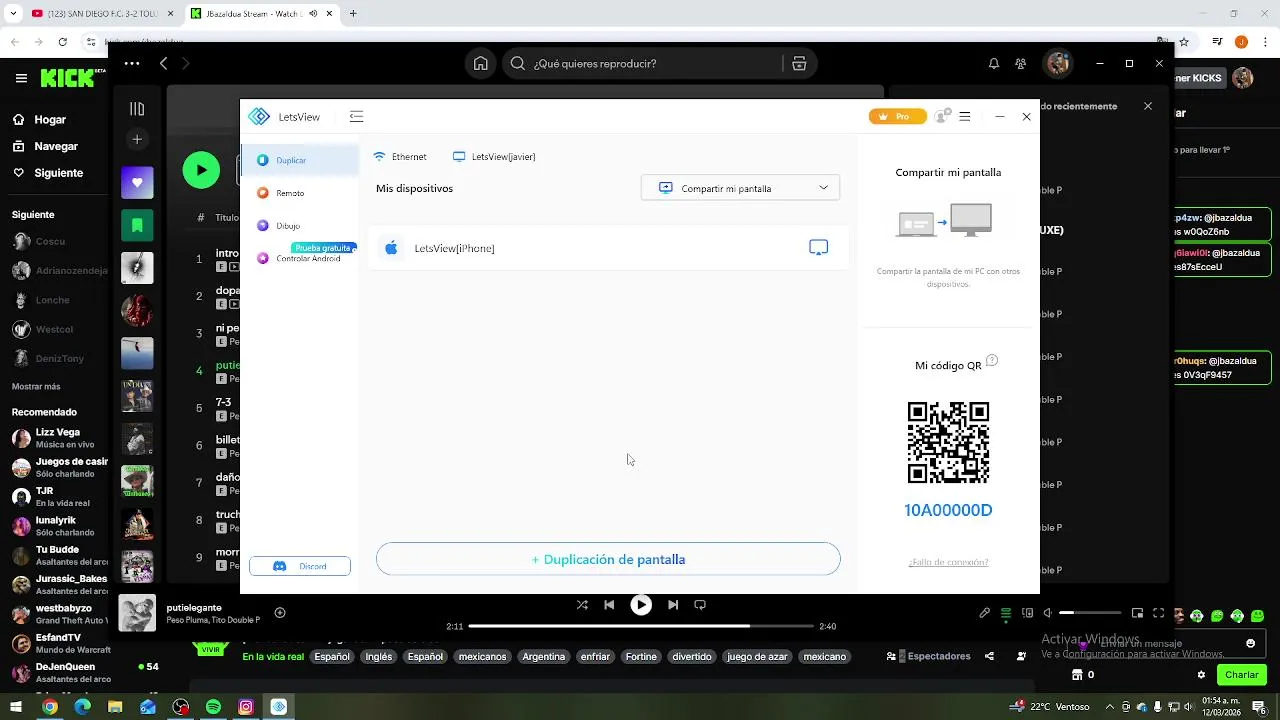Viewport: 1280px width, 720px height.
Task: Click the Mi código QR help icon
Action: point(992,361)
